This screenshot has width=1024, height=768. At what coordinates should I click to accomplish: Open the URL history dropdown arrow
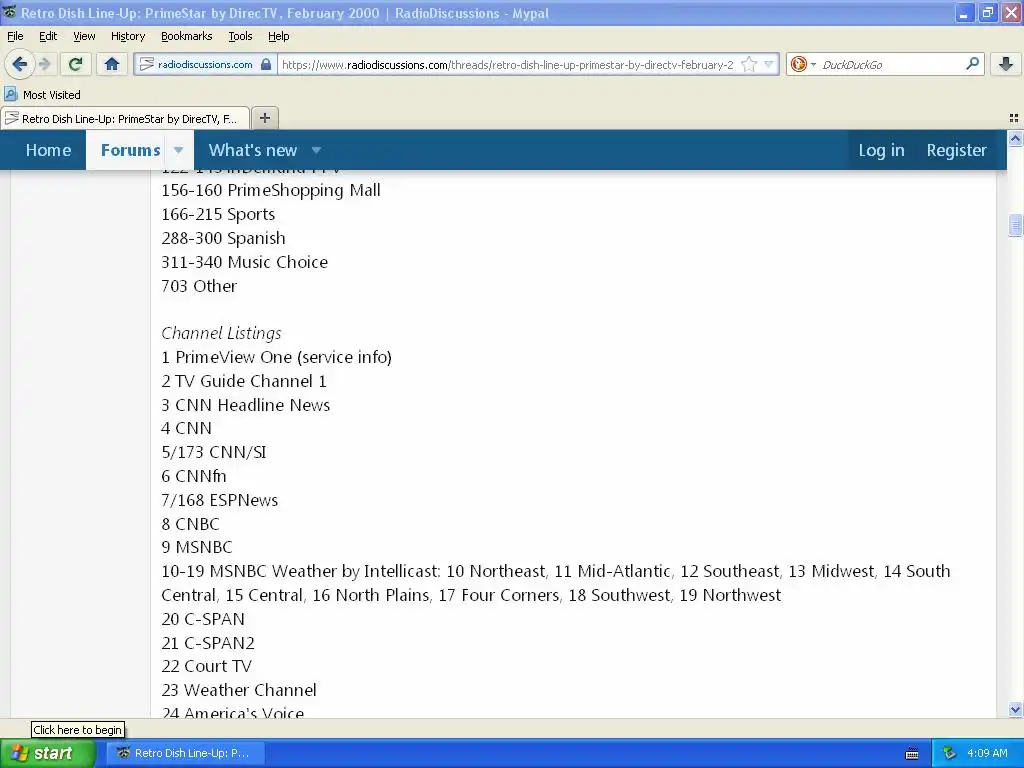pos(769,64)
